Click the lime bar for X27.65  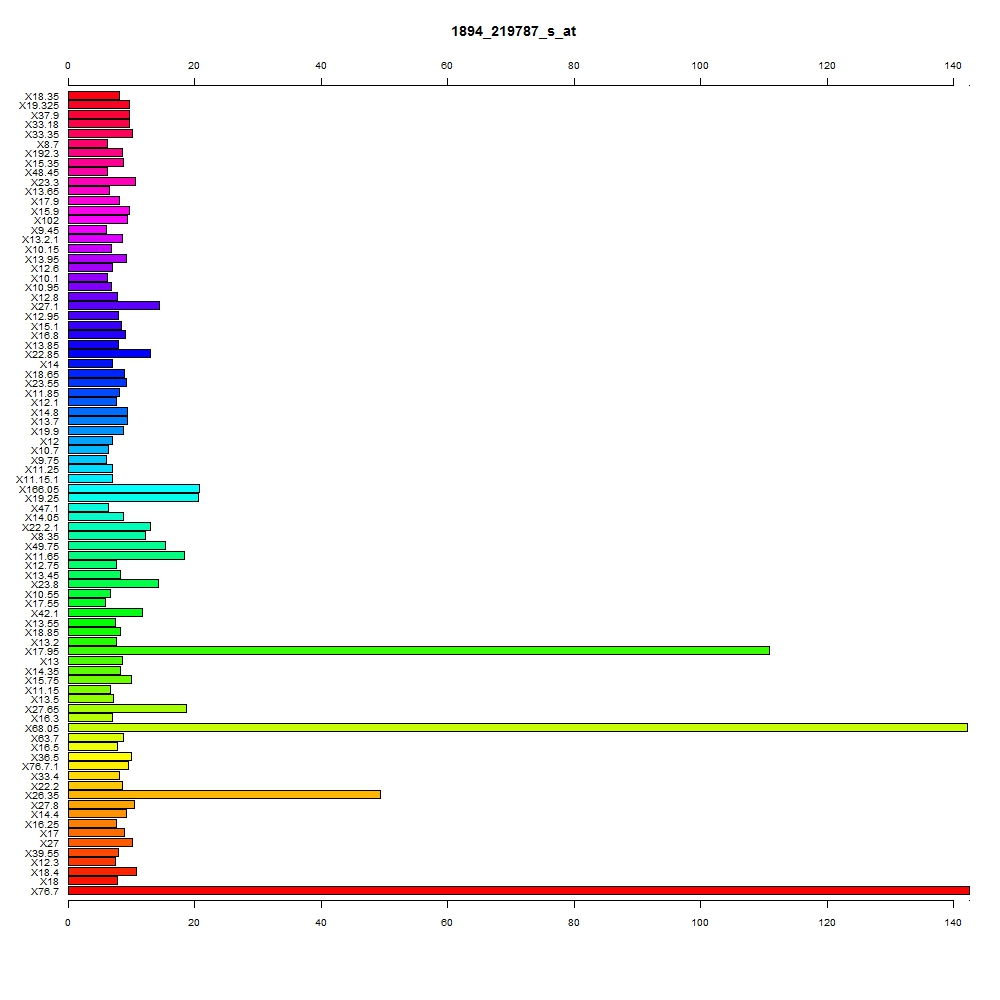(128, 709)
